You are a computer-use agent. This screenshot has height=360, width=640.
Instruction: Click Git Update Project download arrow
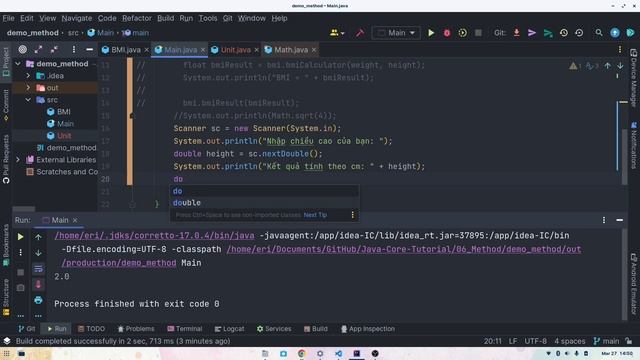[516, 33]
